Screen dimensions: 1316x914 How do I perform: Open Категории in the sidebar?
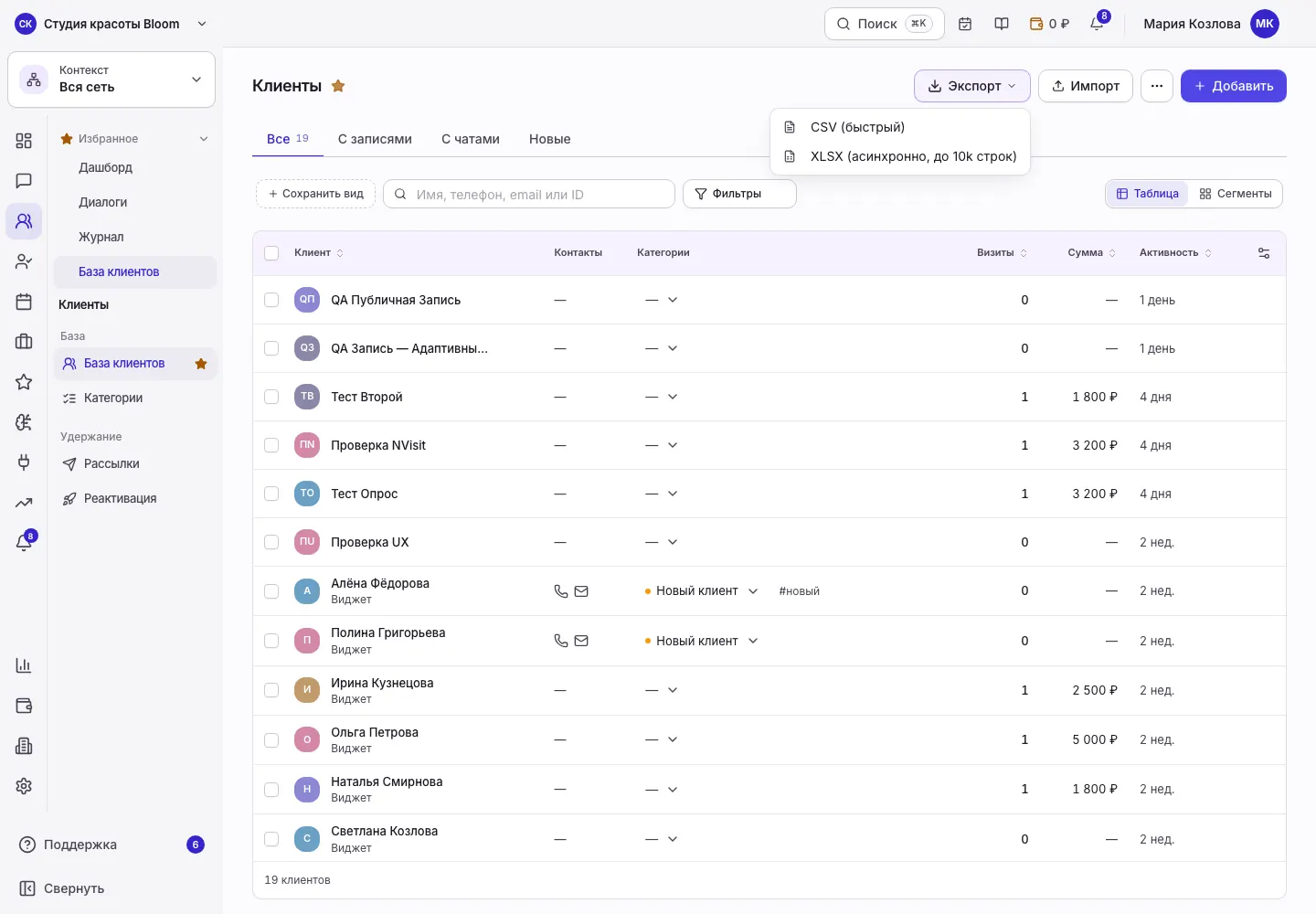click(x=135, y=399)
